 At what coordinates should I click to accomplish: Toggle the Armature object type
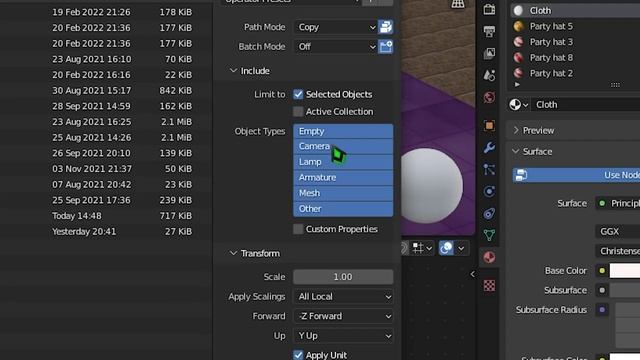(343, 178)
